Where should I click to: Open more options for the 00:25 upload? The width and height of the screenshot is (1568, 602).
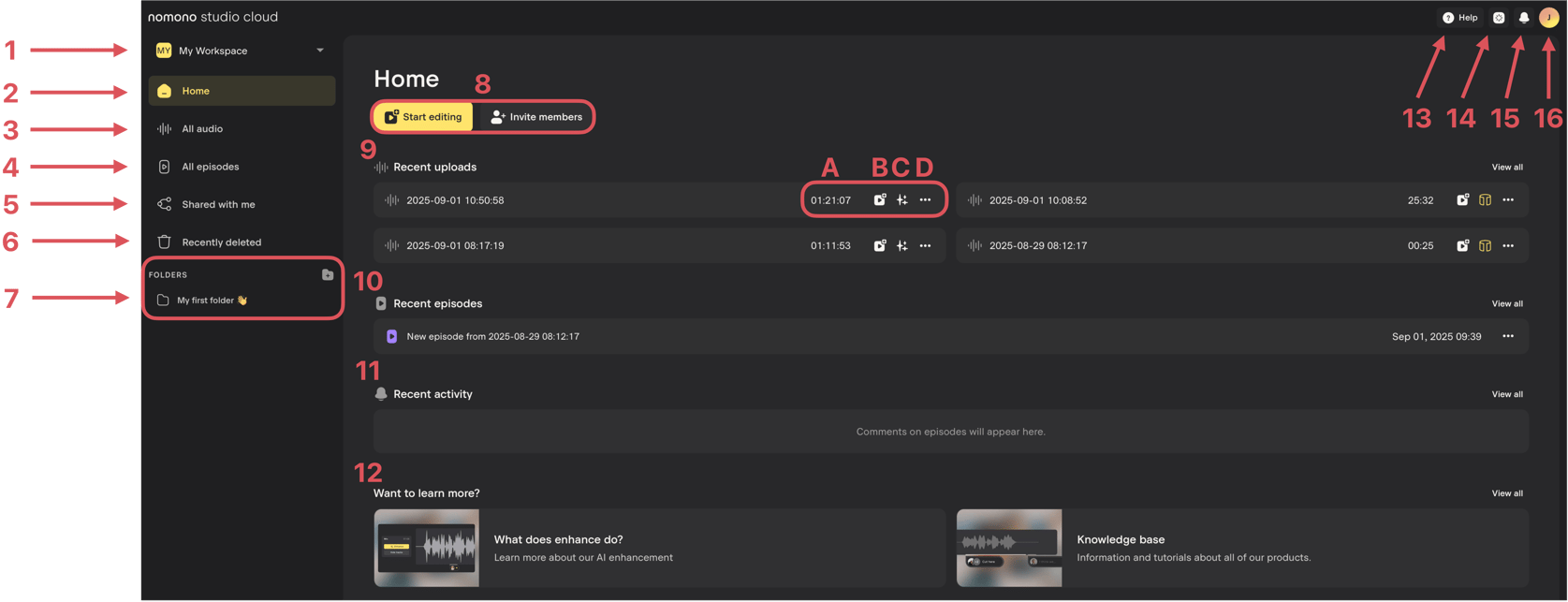tap(1508, 246)
